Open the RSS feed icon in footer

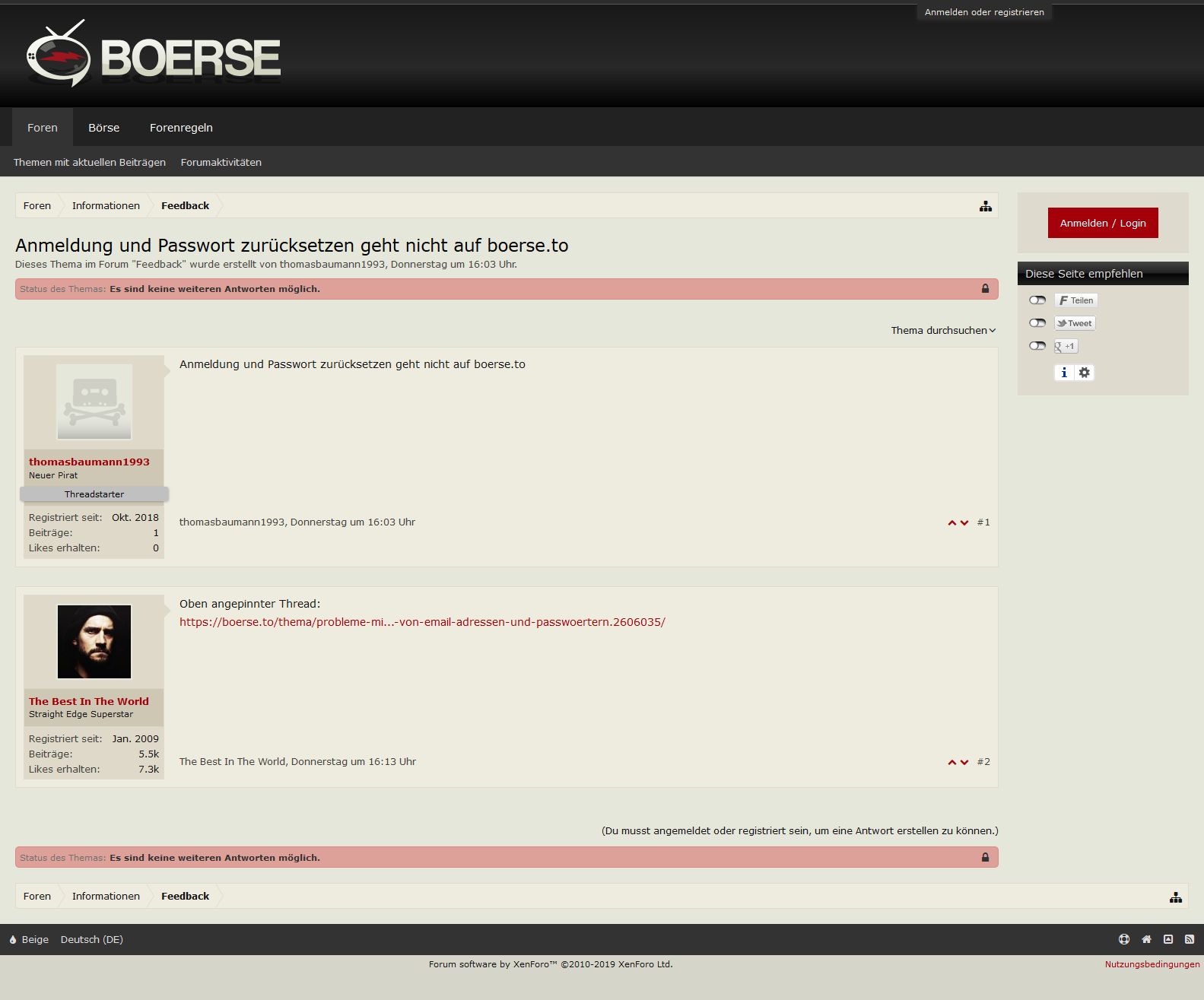tap(1190, 939)
